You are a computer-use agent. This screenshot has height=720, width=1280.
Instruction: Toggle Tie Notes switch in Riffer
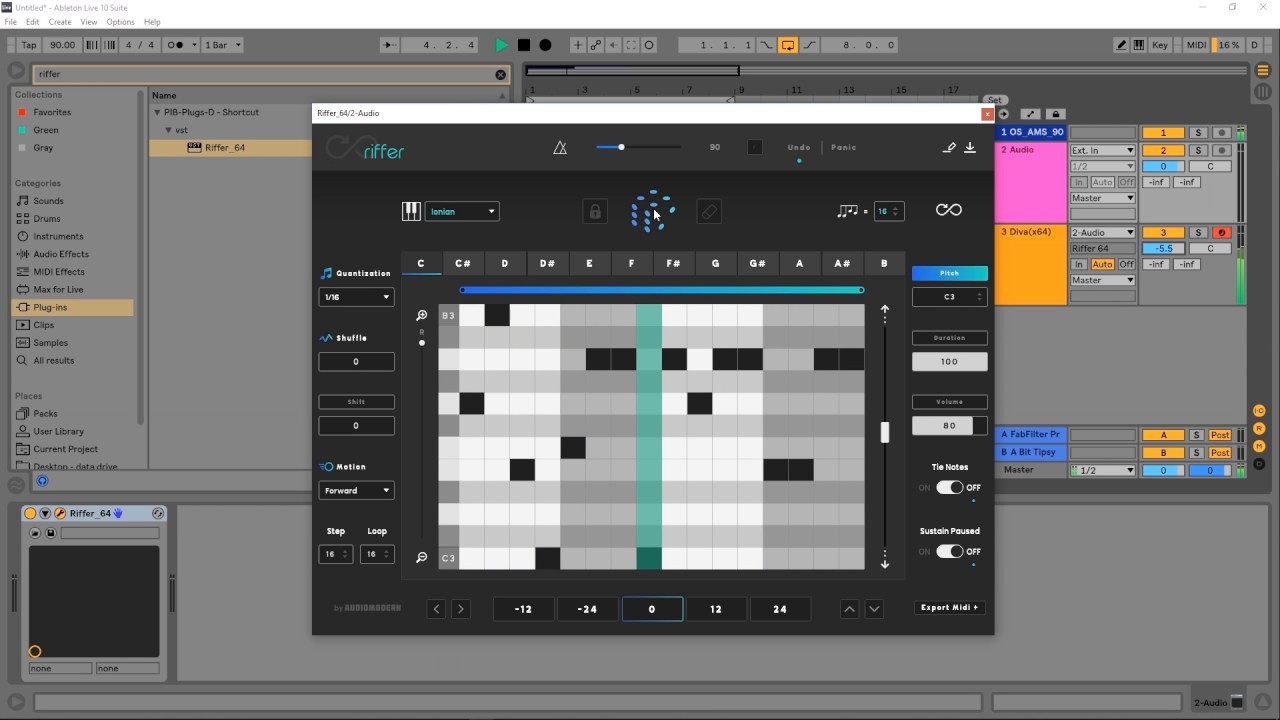949,487
